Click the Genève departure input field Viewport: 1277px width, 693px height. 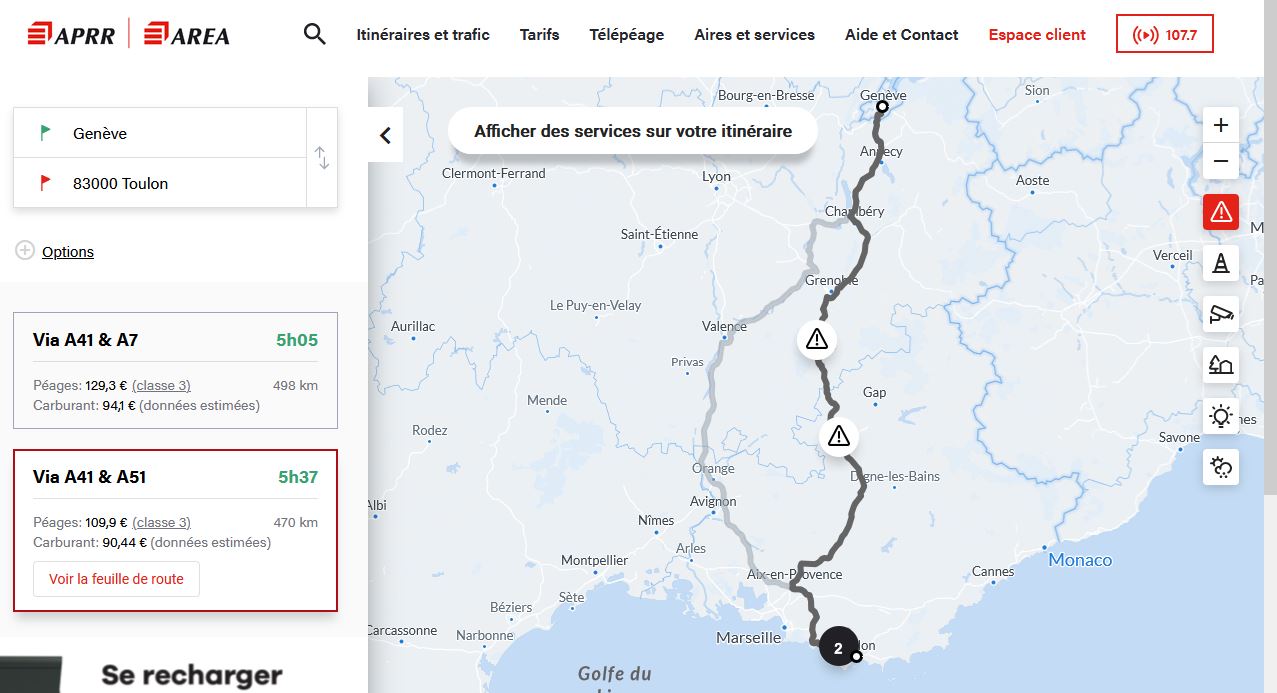(x=160, y=133)
